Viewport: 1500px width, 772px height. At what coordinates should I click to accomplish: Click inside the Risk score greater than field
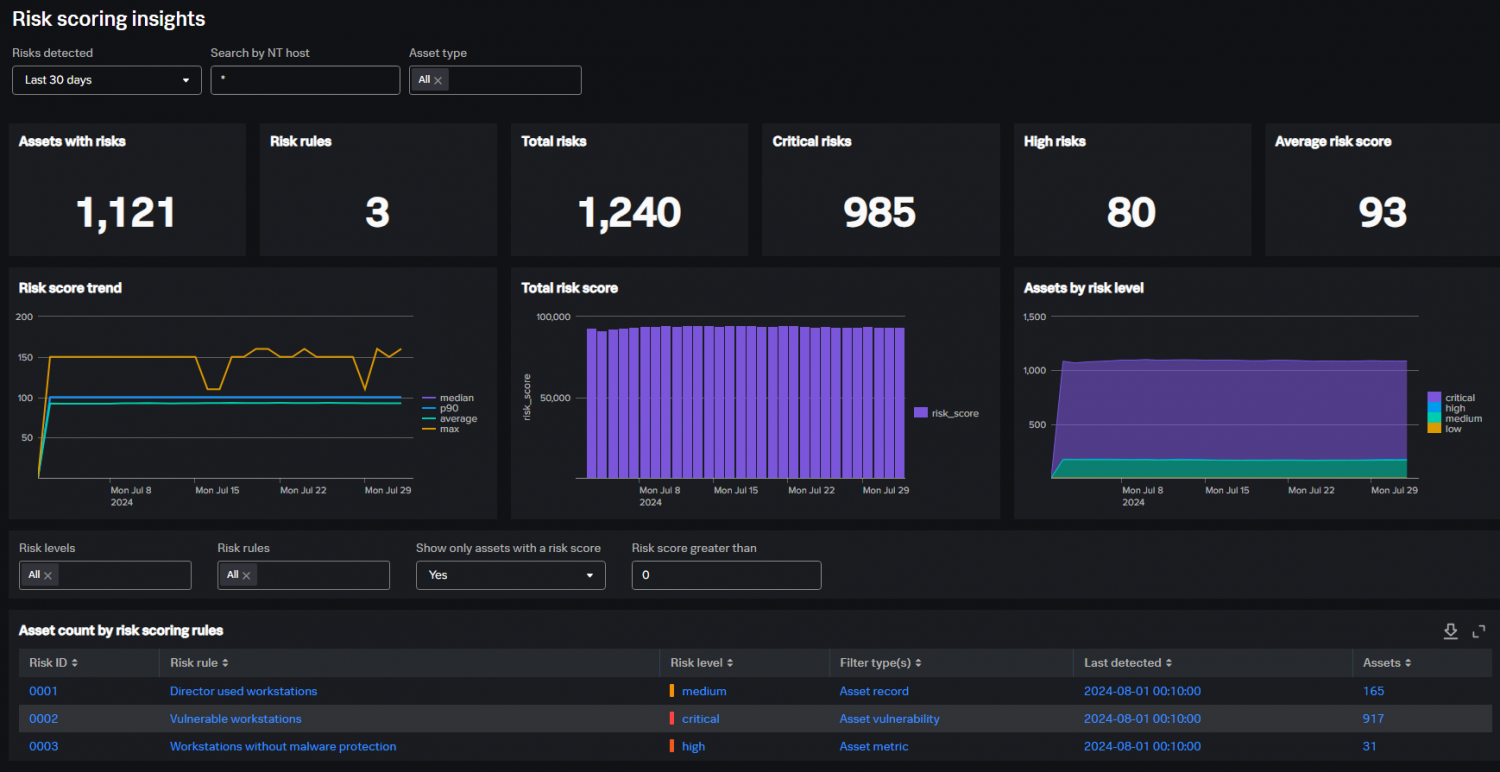point(726,575)
